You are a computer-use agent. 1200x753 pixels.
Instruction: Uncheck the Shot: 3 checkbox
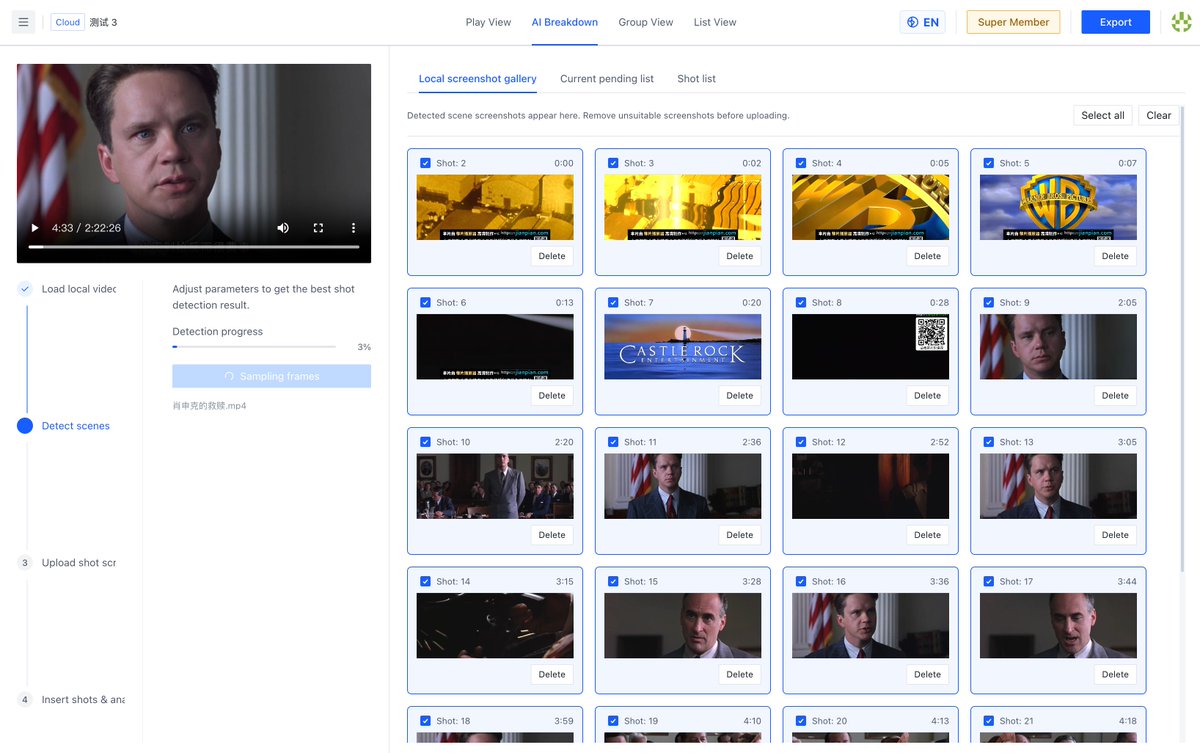point(613,163)
